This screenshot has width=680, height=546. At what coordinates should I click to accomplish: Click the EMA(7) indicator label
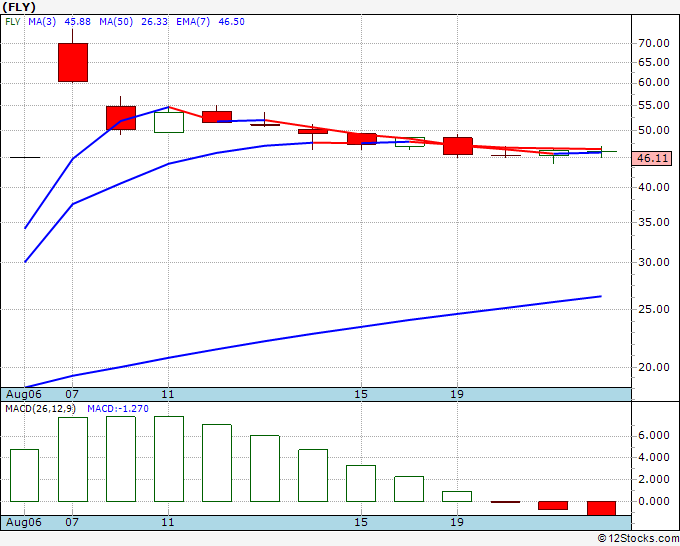(193, 22)
